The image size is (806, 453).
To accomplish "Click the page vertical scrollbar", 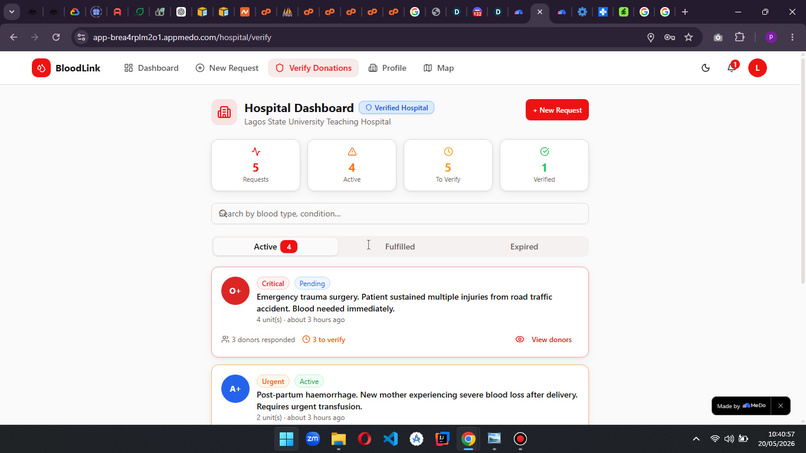I will 802,170.
